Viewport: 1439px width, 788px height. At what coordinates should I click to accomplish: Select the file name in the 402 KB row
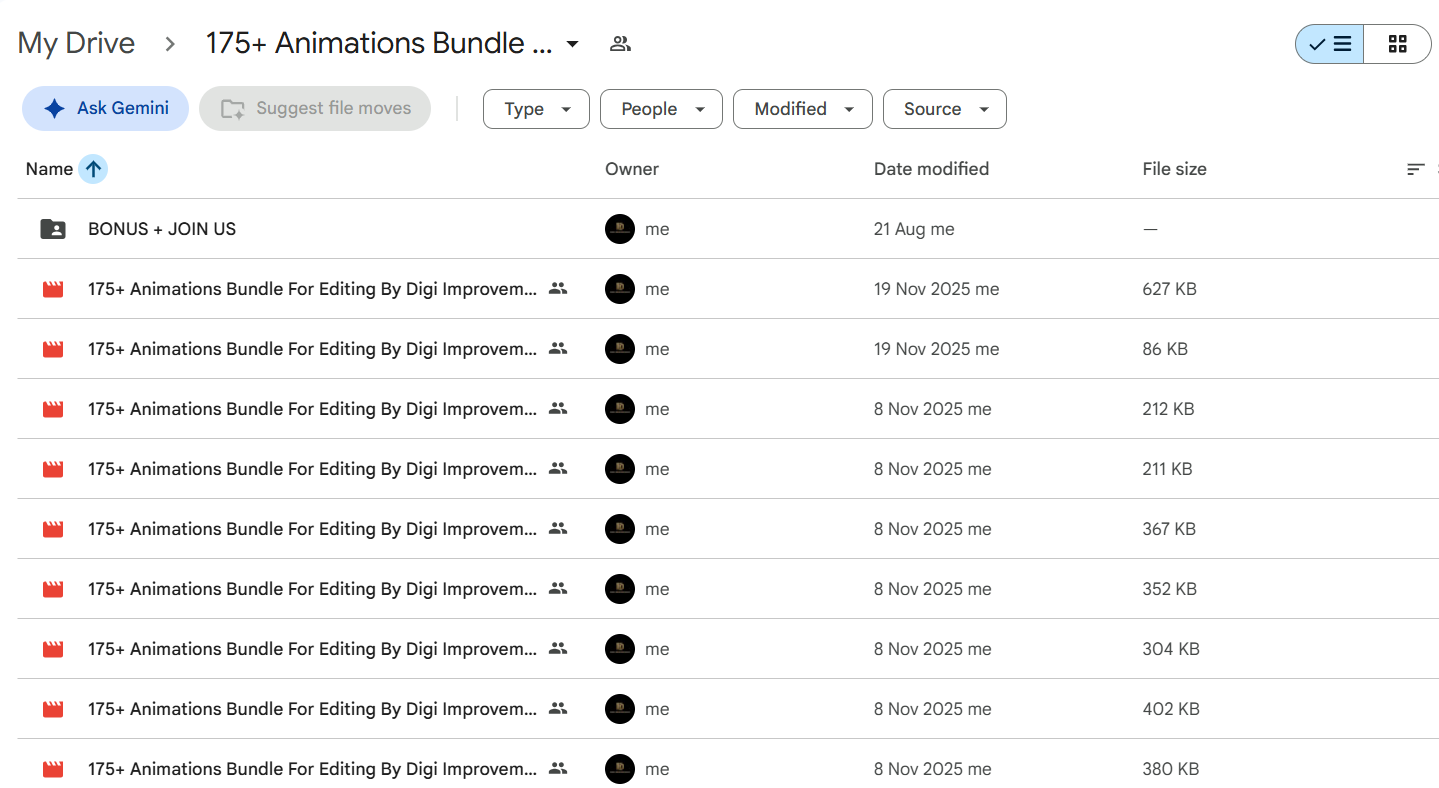click(312, 709)
